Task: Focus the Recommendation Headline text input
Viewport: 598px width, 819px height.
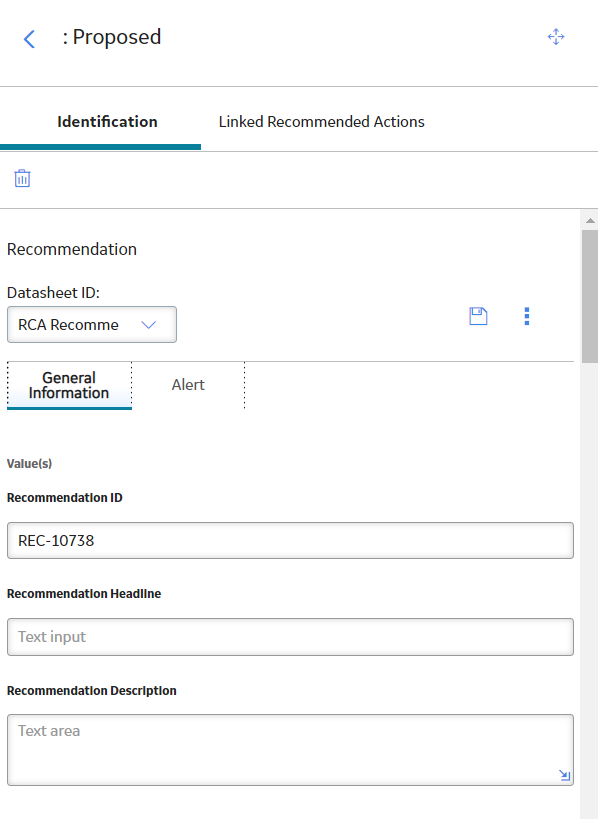Action: click(x=290, y=637)
